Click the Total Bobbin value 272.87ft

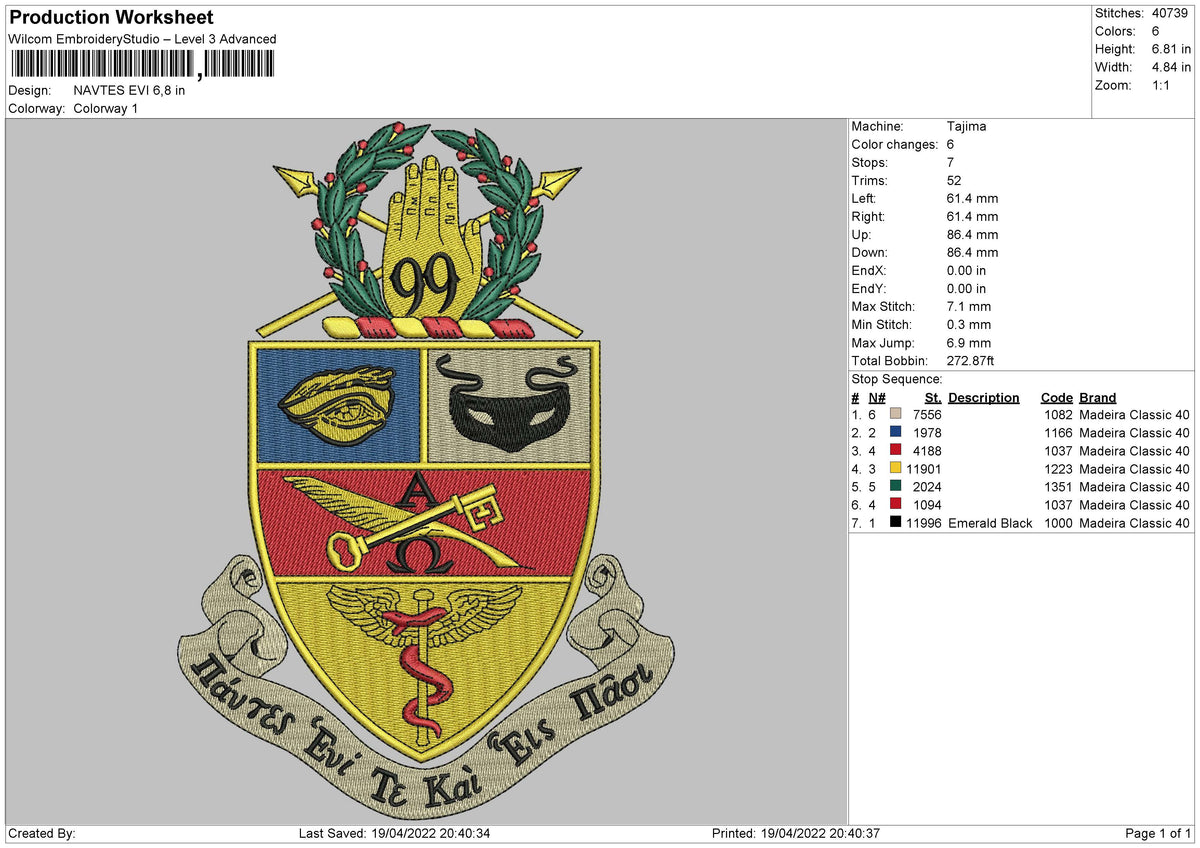point(971,361)
